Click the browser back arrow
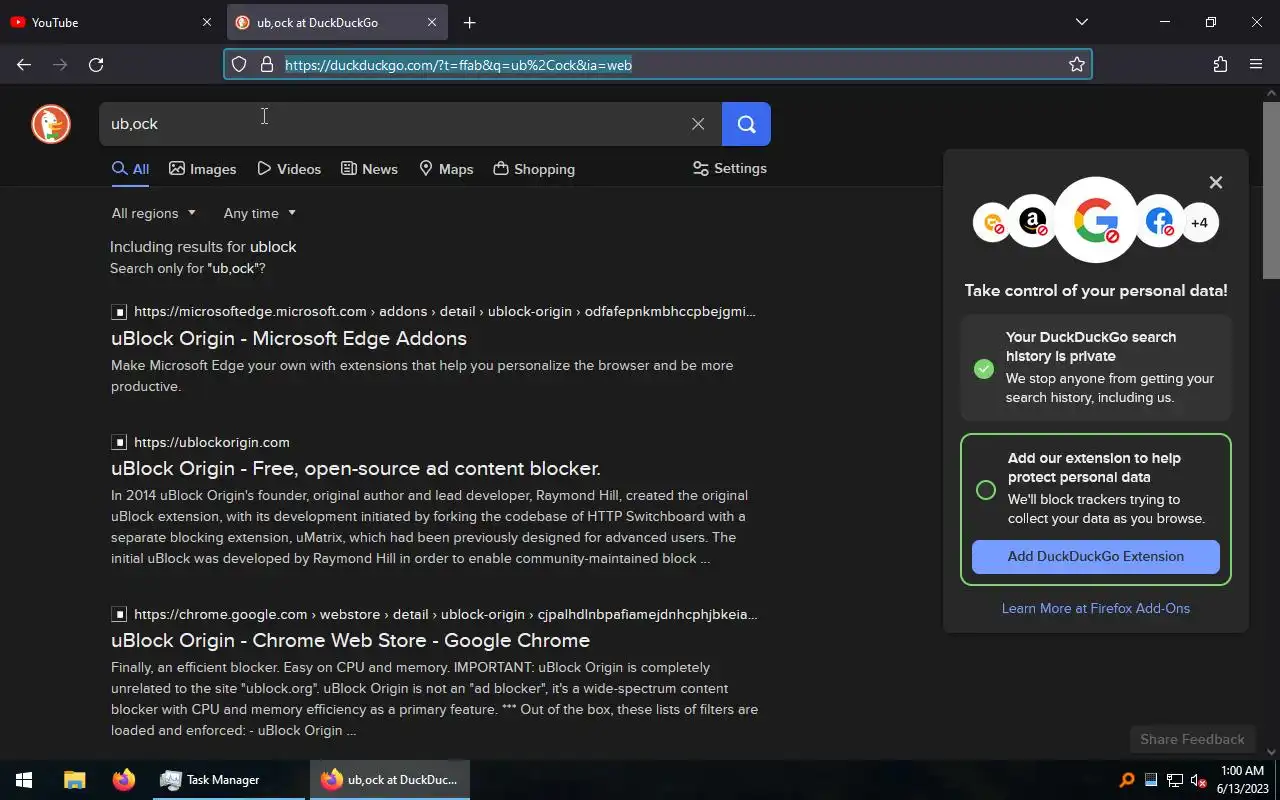Image resolution: width=1280 pixels, height=800 pixels. click(x=24, y=65)
